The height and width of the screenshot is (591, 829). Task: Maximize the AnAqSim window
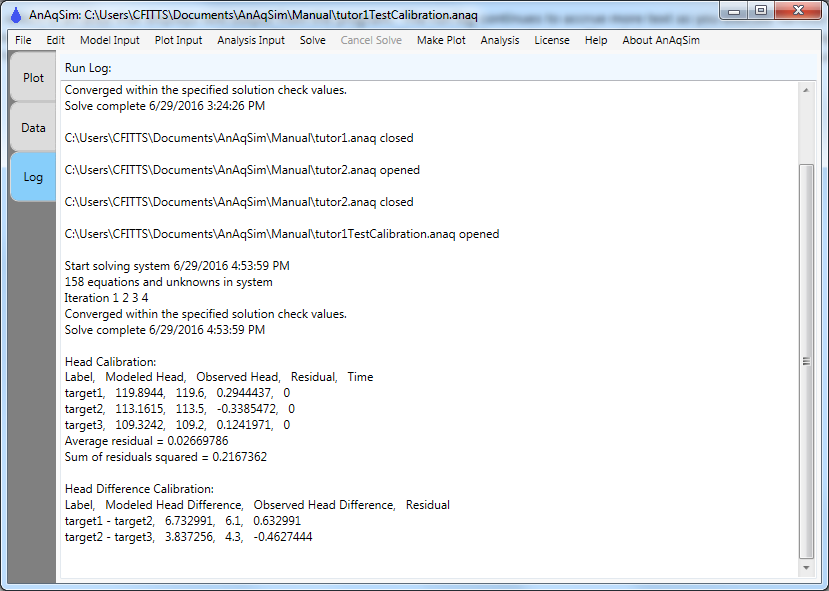(x=761, y=11)
